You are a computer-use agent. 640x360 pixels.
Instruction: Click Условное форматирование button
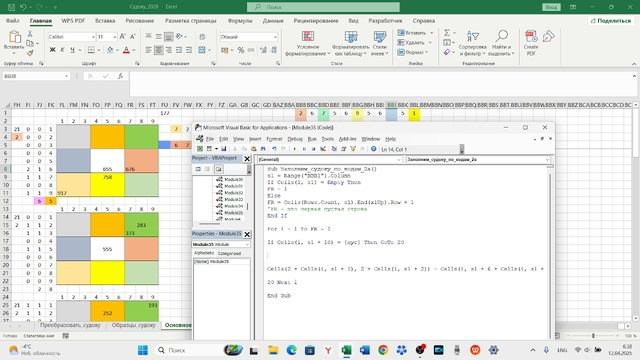[308, 43]
